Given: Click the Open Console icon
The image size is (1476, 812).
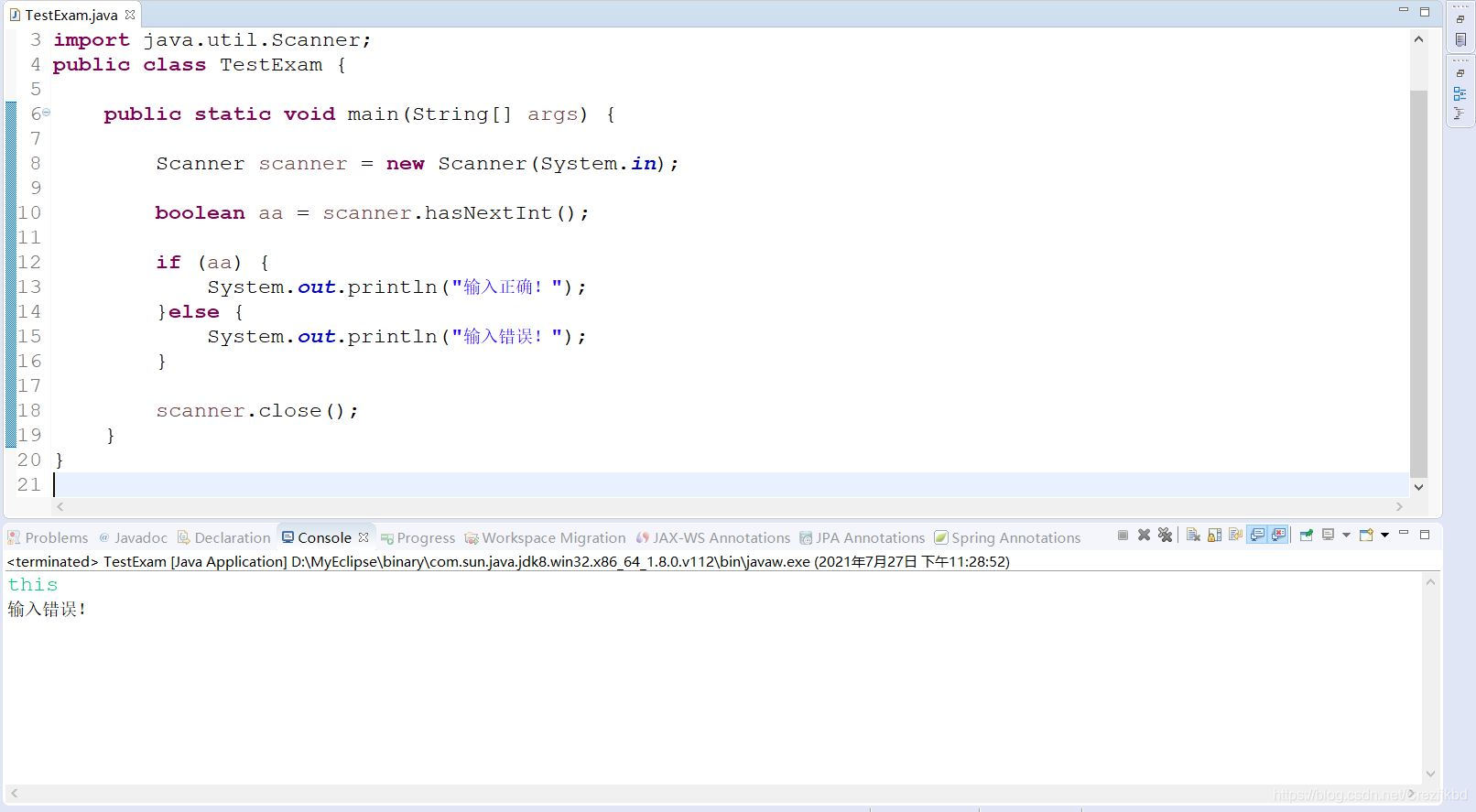Looking at the screenshot, I should click(1366, 536).
